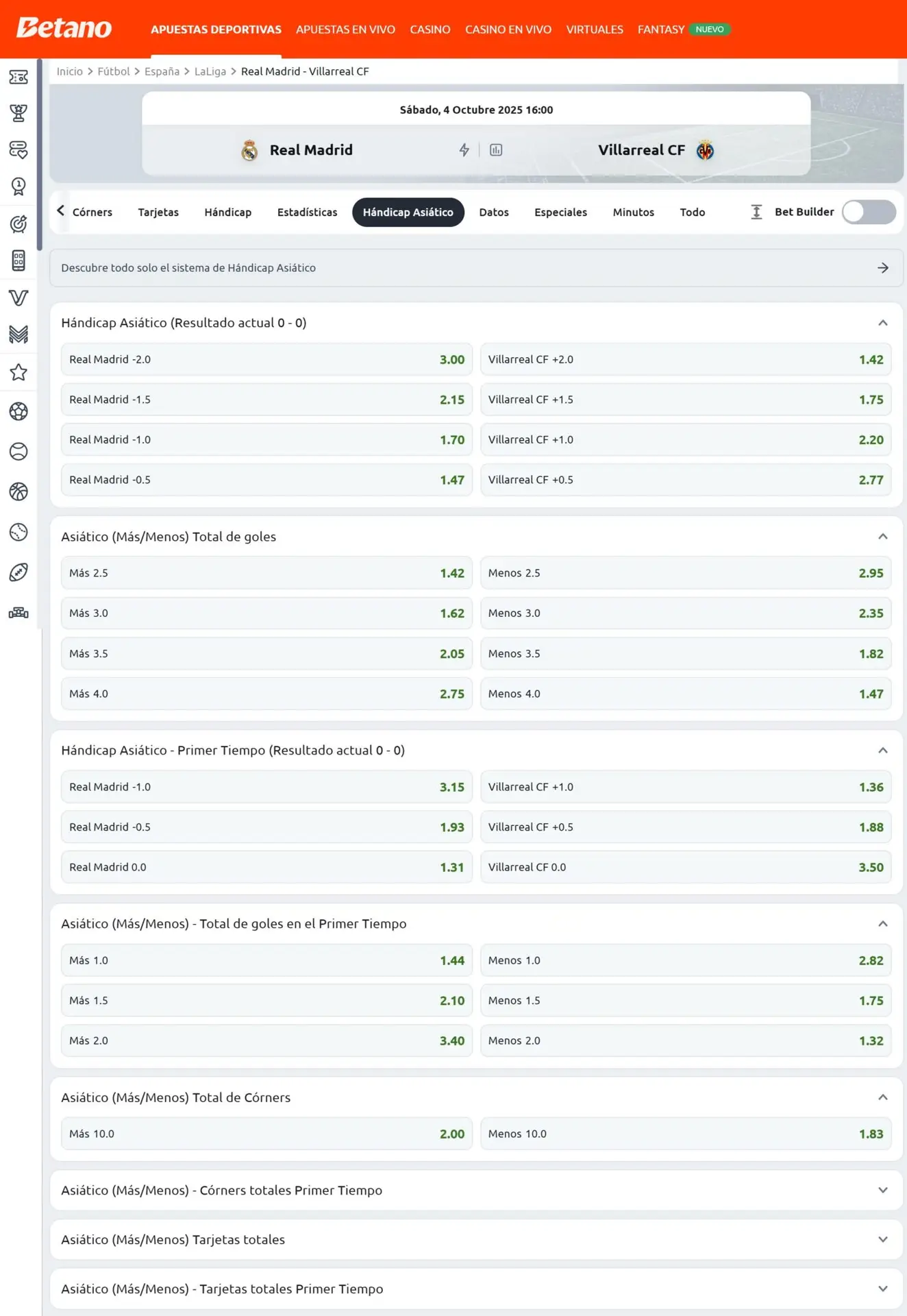Expand Córners totales Primer Tiempo section
Viewport: 907px width, 1316px height.
click(882, 1190)
